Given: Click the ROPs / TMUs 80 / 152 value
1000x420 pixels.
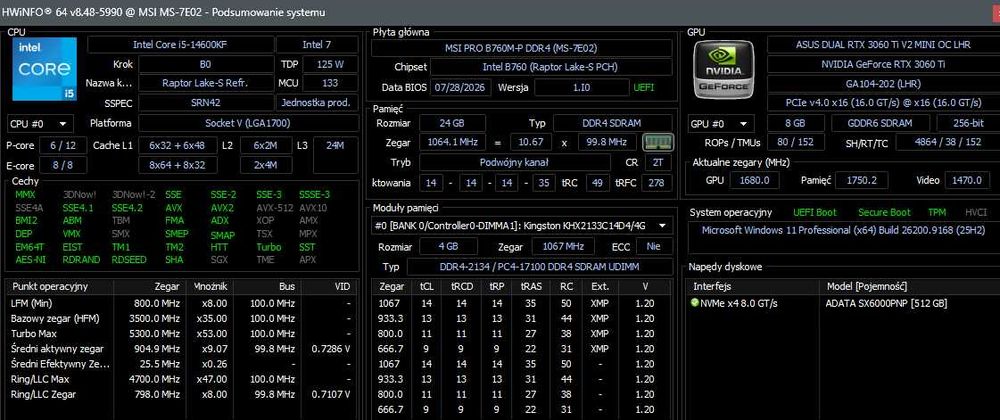Looking at the screenshot, I should pyautogui.click(x=795, y=142).
